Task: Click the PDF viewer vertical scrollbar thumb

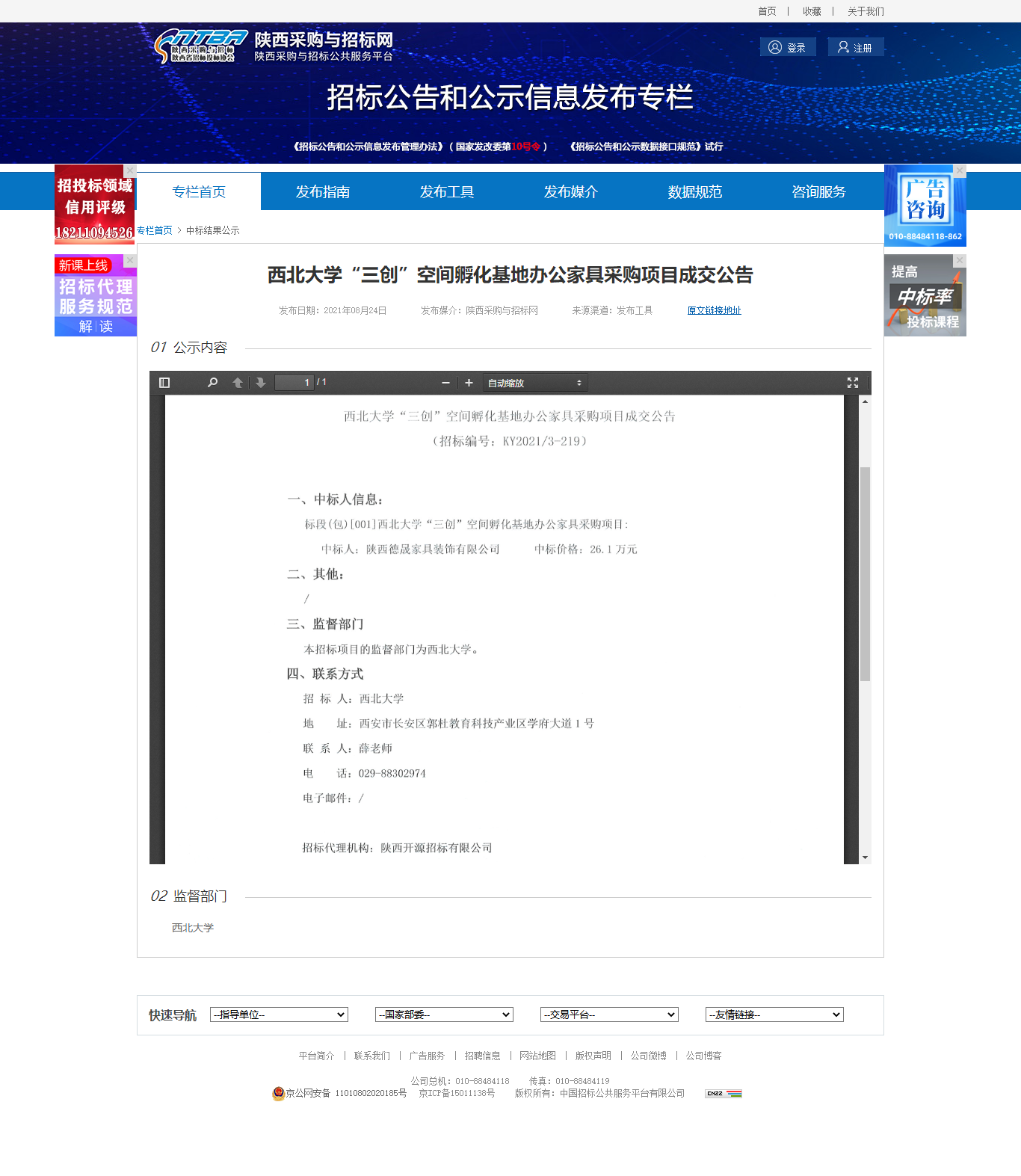Action: coord(865,573)
